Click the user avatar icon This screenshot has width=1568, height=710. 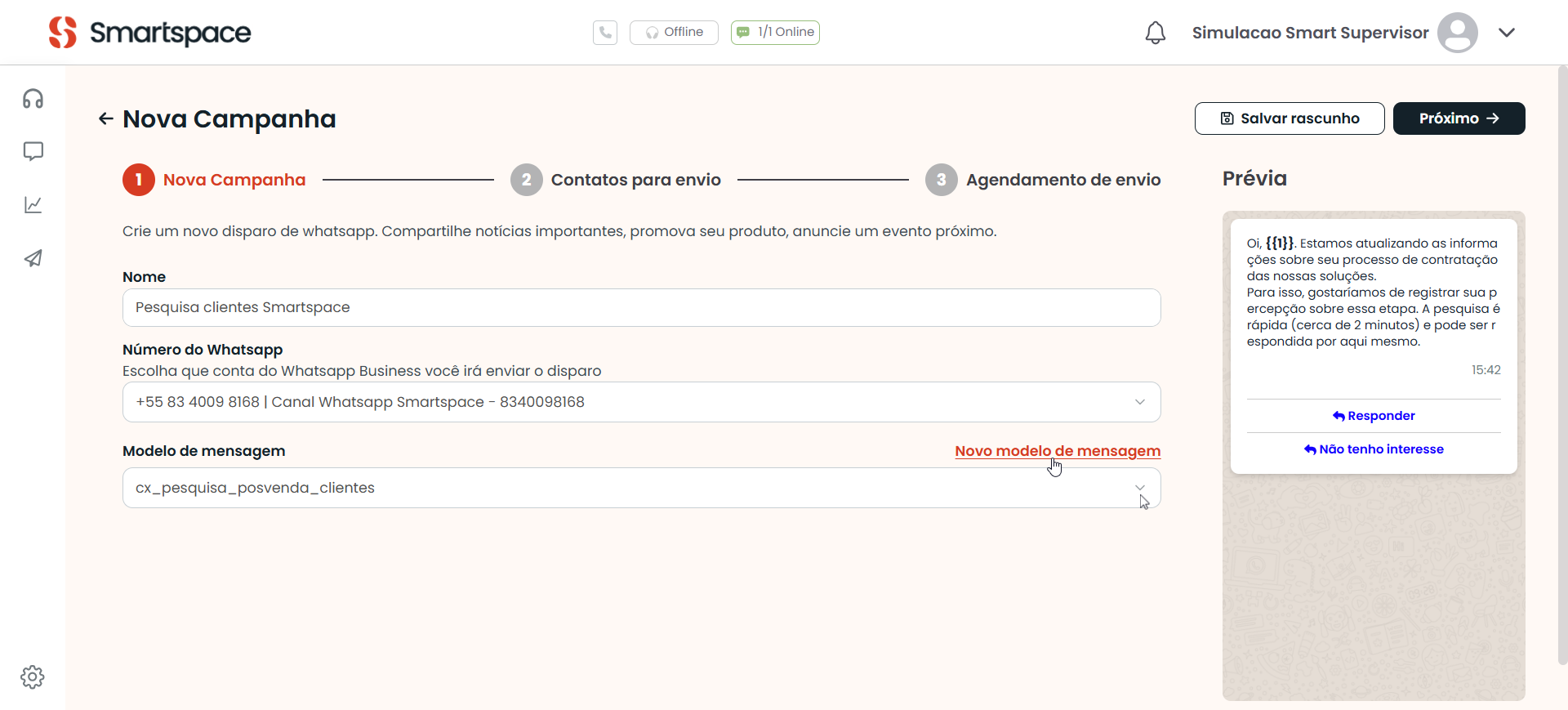(x=1457, y=33)
